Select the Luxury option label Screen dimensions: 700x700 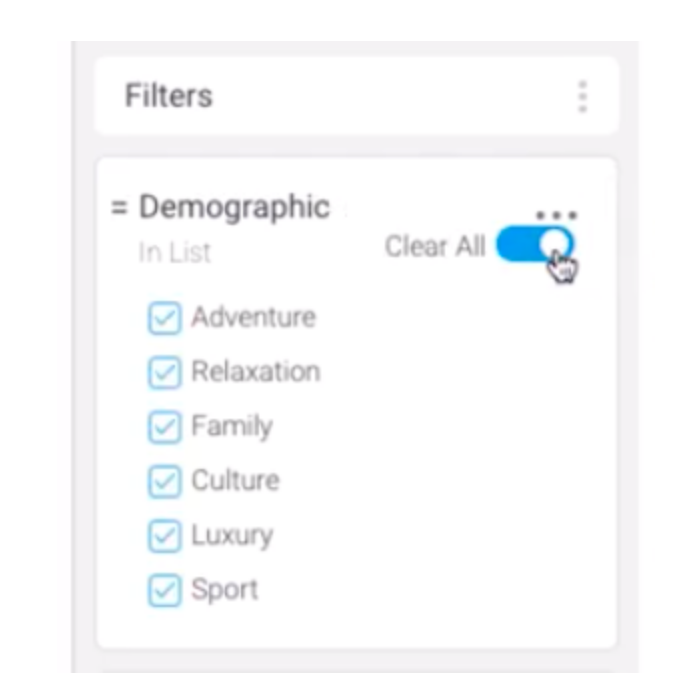click(232, 536)
